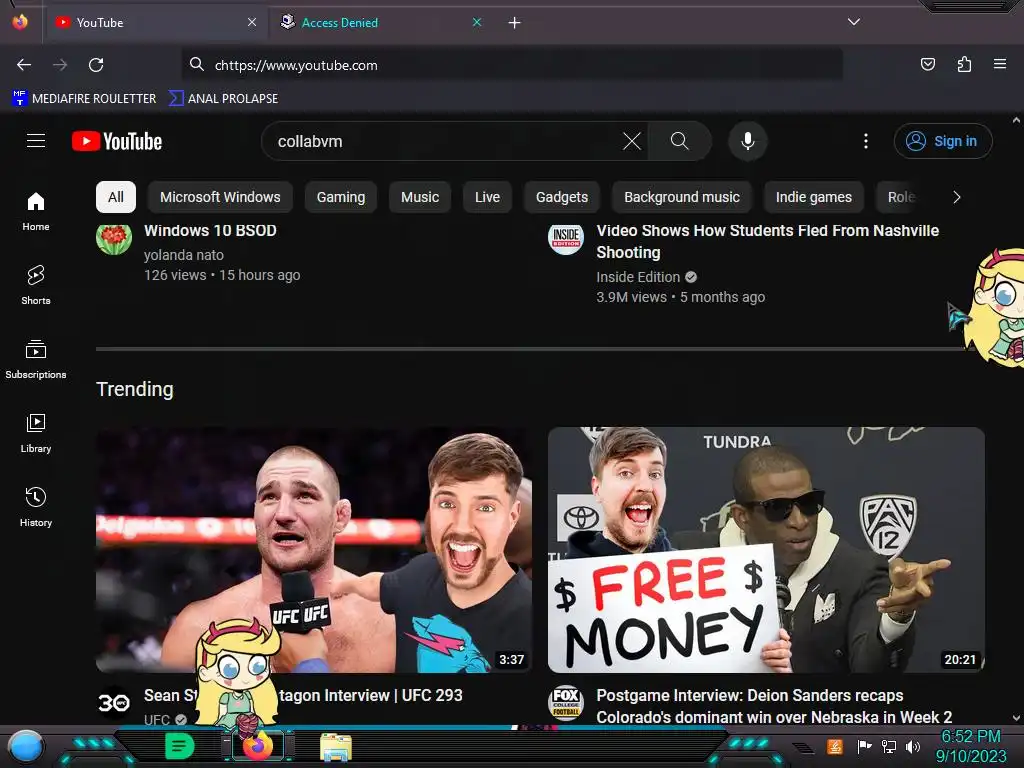Click the page scrollbar down arrow

tap(1016, 718)
